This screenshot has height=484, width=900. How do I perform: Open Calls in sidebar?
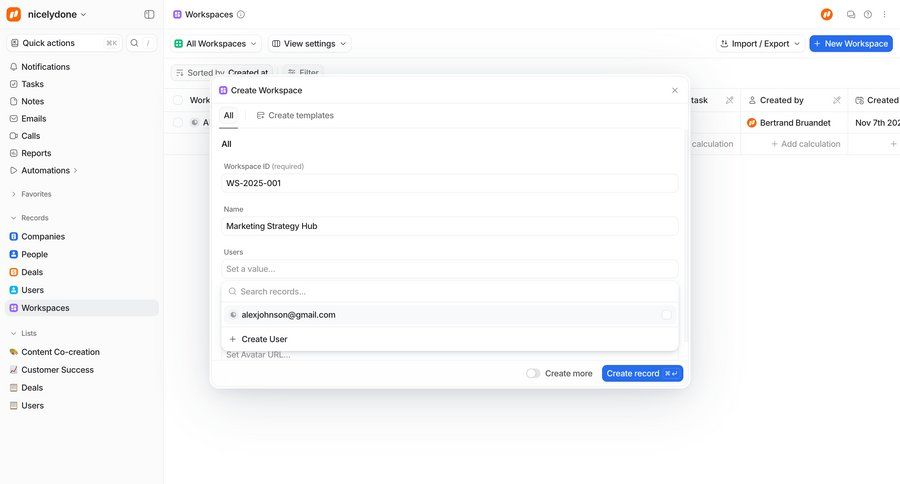30,135
